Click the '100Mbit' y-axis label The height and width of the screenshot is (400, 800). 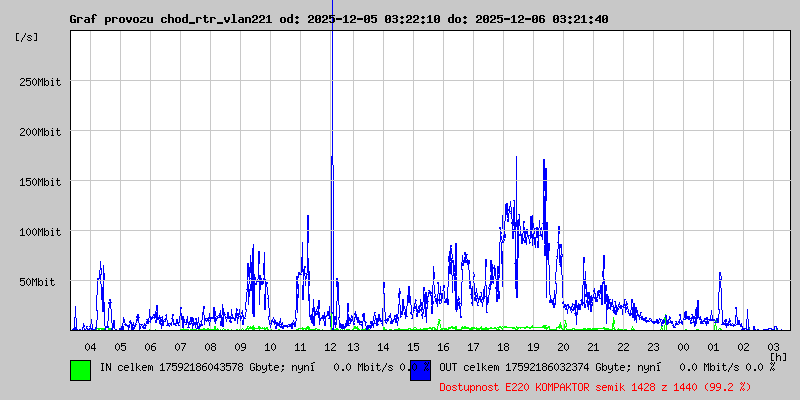(40, 232)
